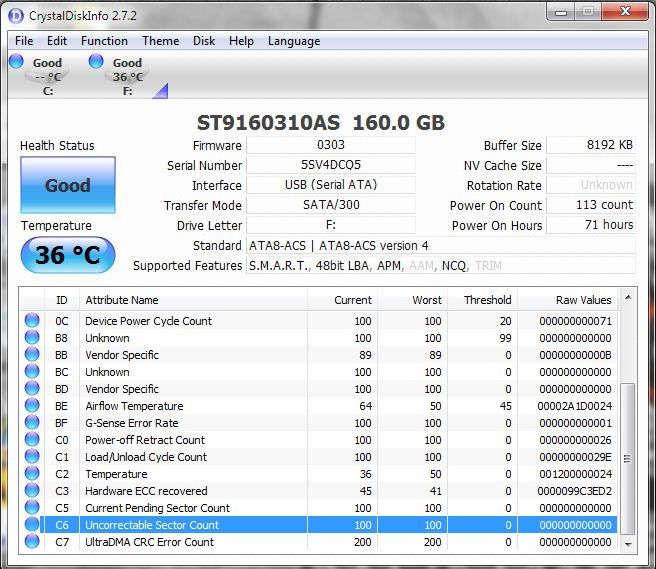Click the status orb for attribute C2 Temperature

32,473
